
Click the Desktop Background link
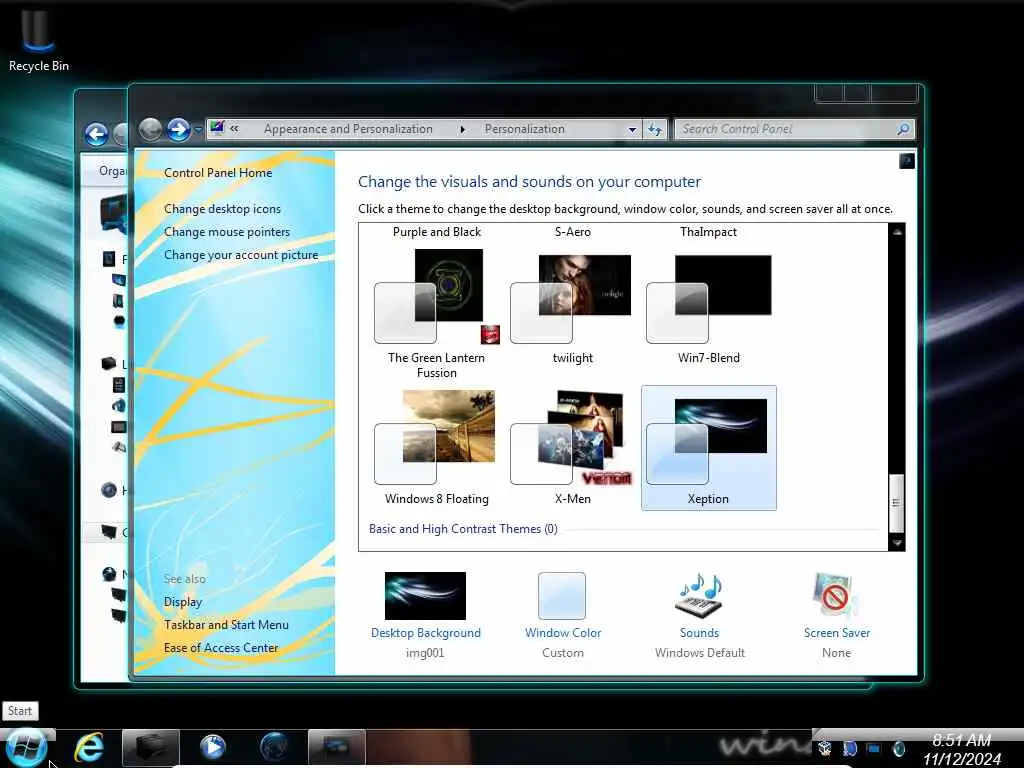point(426,633)
